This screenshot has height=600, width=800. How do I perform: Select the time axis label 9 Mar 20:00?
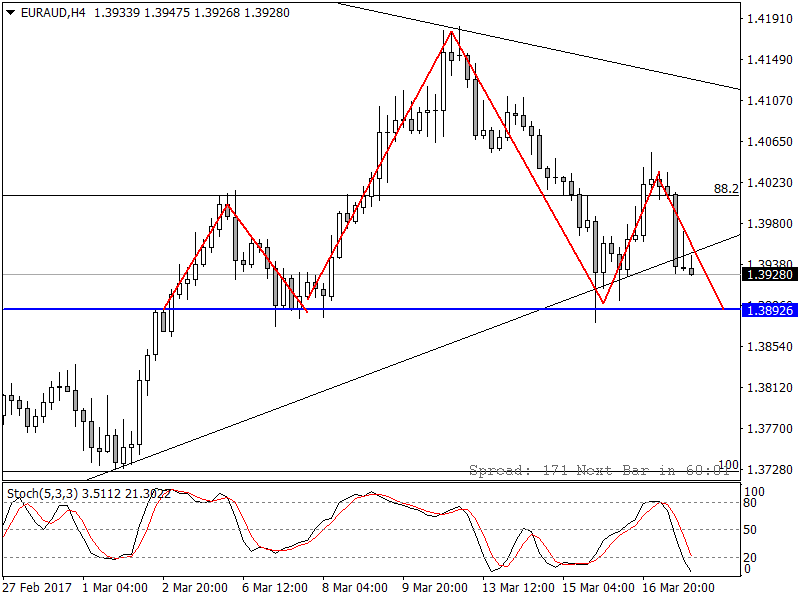click(435, 588)
